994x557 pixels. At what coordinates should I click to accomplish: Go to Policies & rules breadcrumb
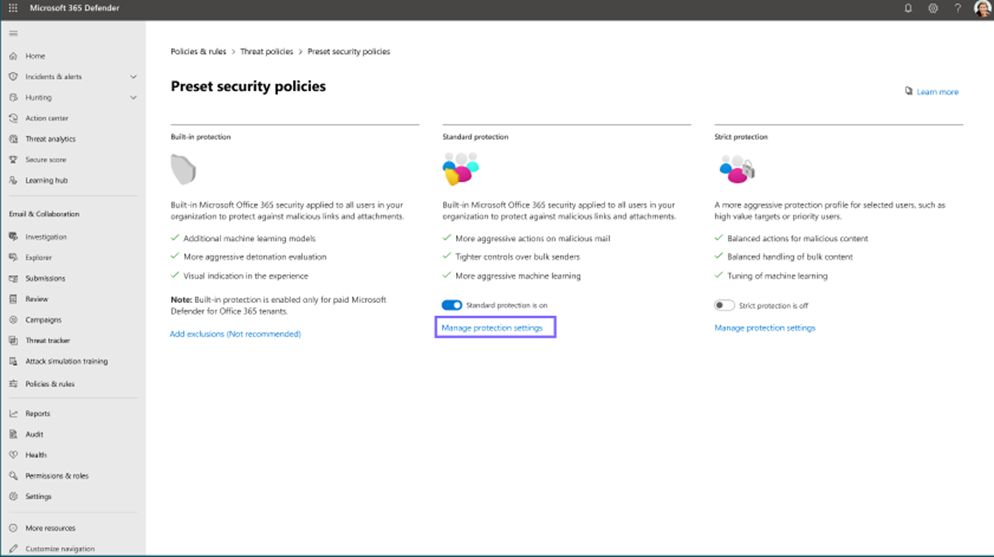pos(198,51)
